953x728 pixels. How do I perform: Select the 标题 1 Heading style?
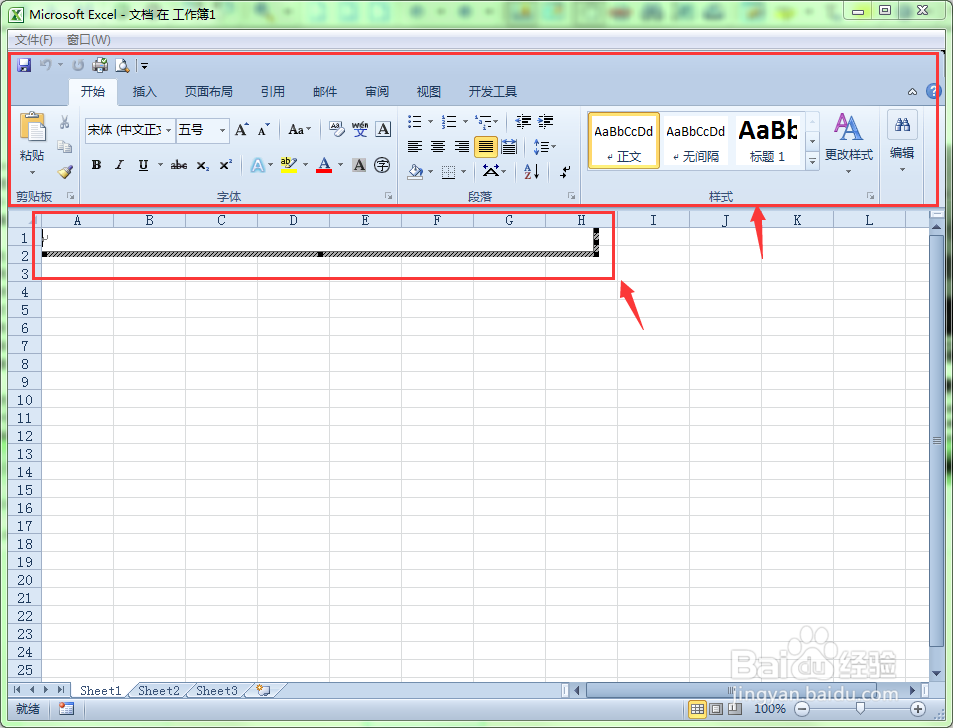(x=768, y=140)
